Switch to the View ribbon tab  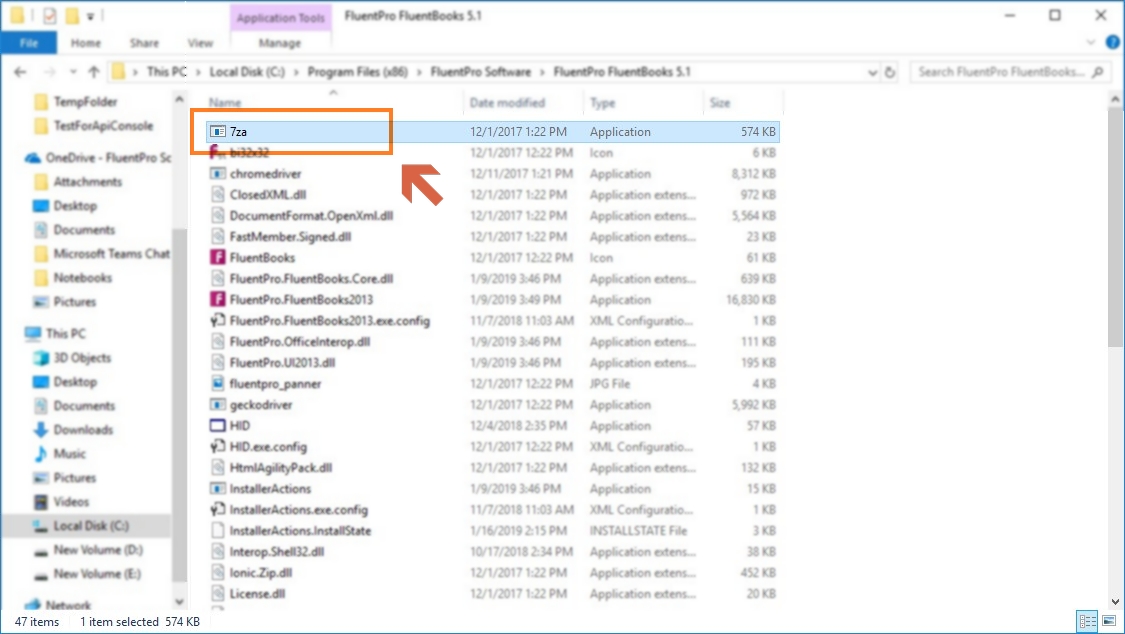tap(200, 43)
